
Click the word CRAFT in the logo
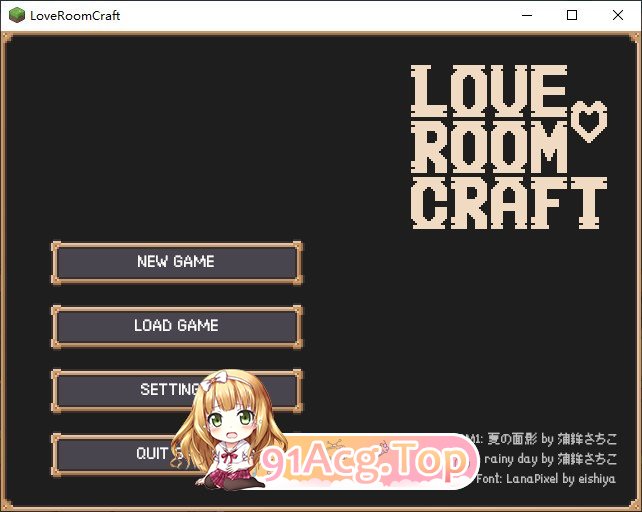pyautogui.click(x=509, y=203)
